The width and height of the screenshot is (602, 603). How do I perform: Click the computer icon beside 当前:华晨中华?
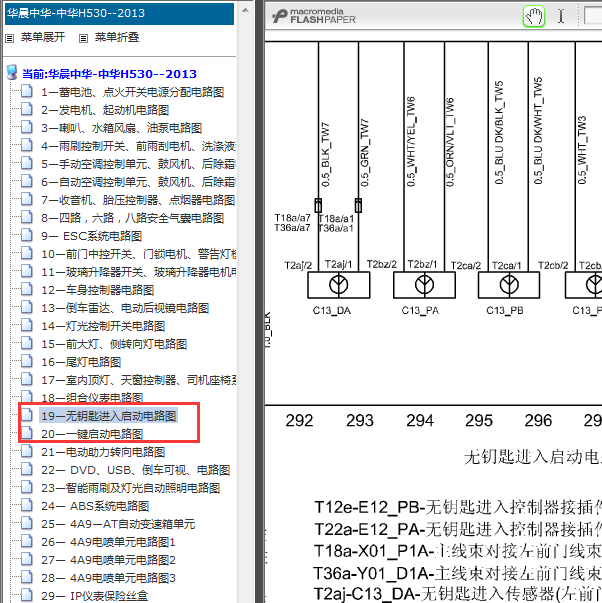(12, 72)
